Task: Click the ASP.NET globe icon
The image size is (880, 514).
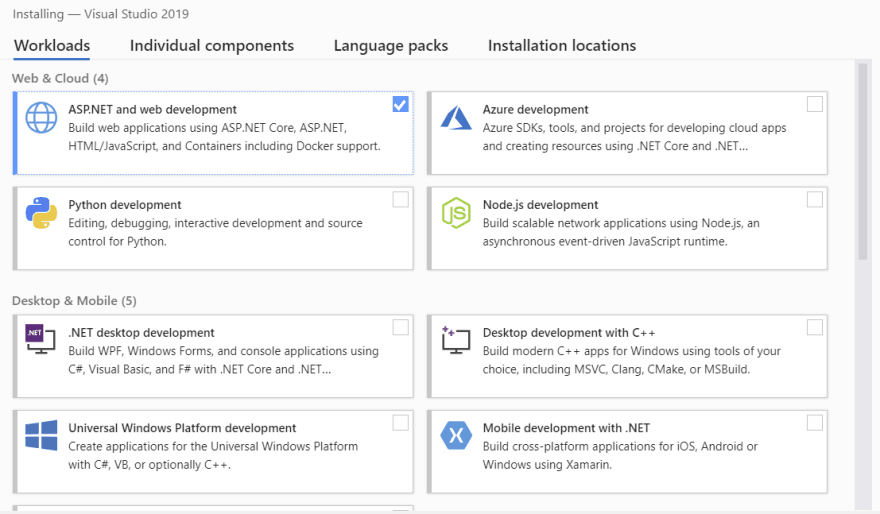Action: click(41, 118)
